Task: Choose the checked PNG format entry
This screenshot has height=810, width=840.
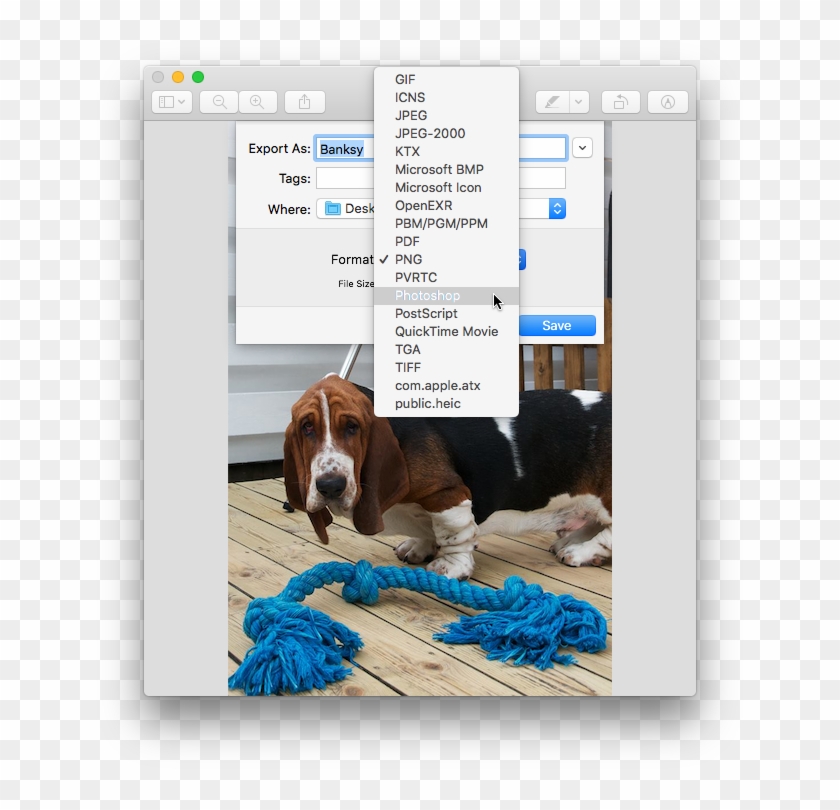Action: [x=408, y=259]
